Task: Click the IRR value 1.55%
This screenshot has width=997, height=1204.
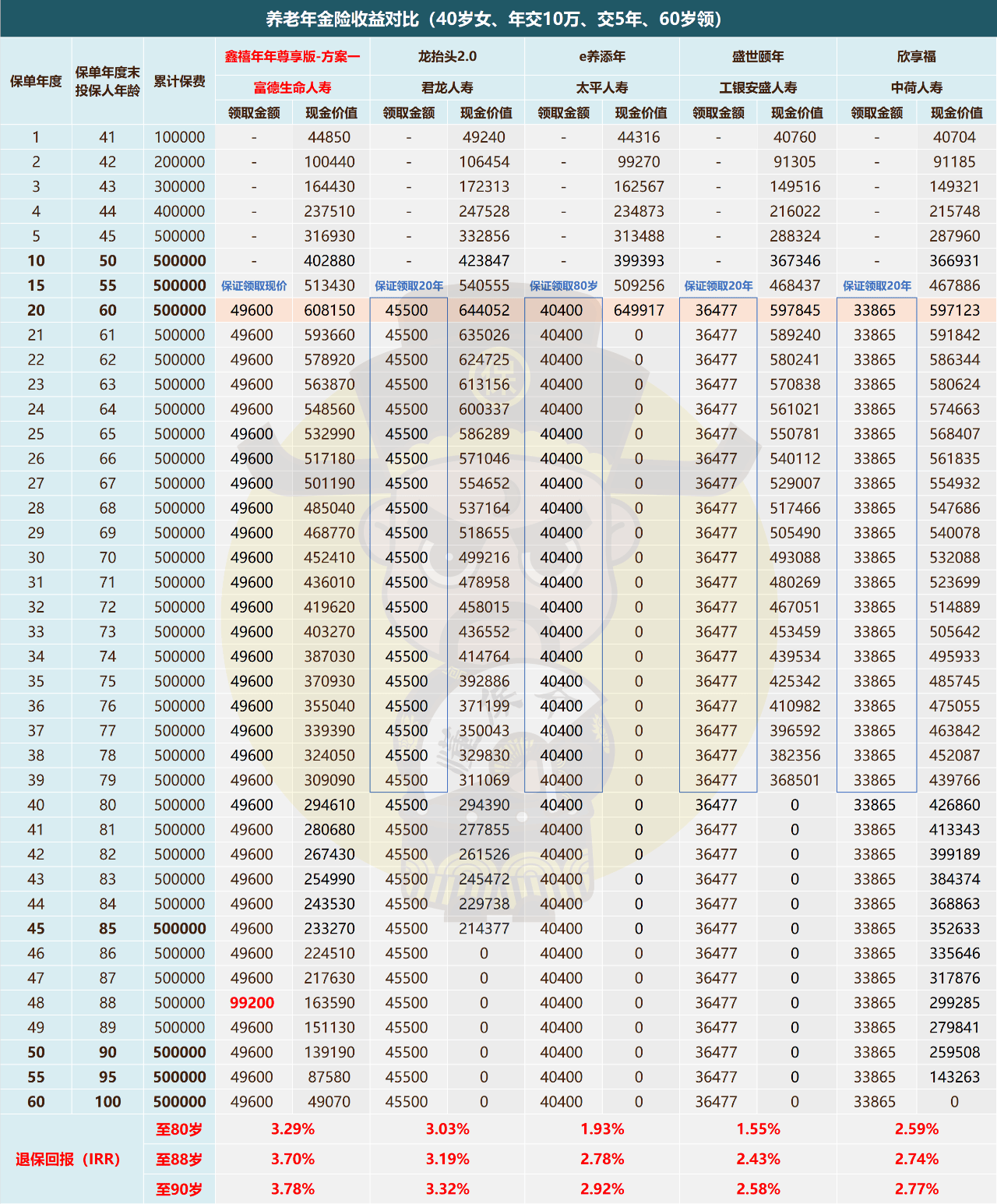Action: pyautogui.click(x=758, y=1129)
